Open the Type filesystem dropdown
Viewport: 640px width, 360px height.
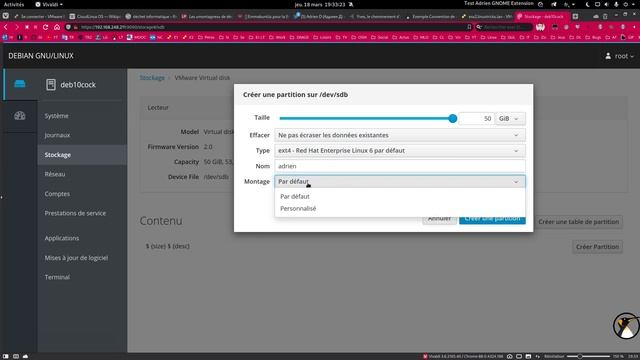tap(400, 151)
